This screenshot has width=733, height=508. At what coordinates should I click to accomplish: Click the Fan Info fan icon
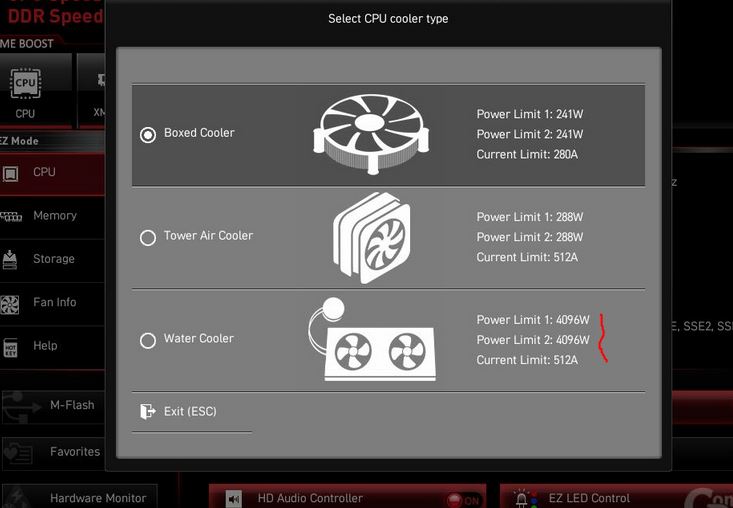click(9, 305)
